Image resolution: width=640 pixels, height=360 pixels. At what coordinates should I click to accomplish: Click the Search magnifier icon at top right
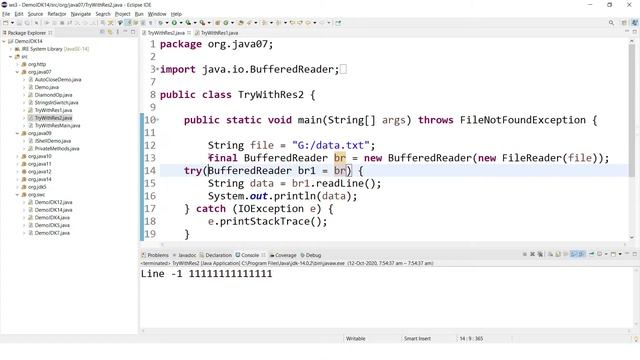tap(611, 23)
